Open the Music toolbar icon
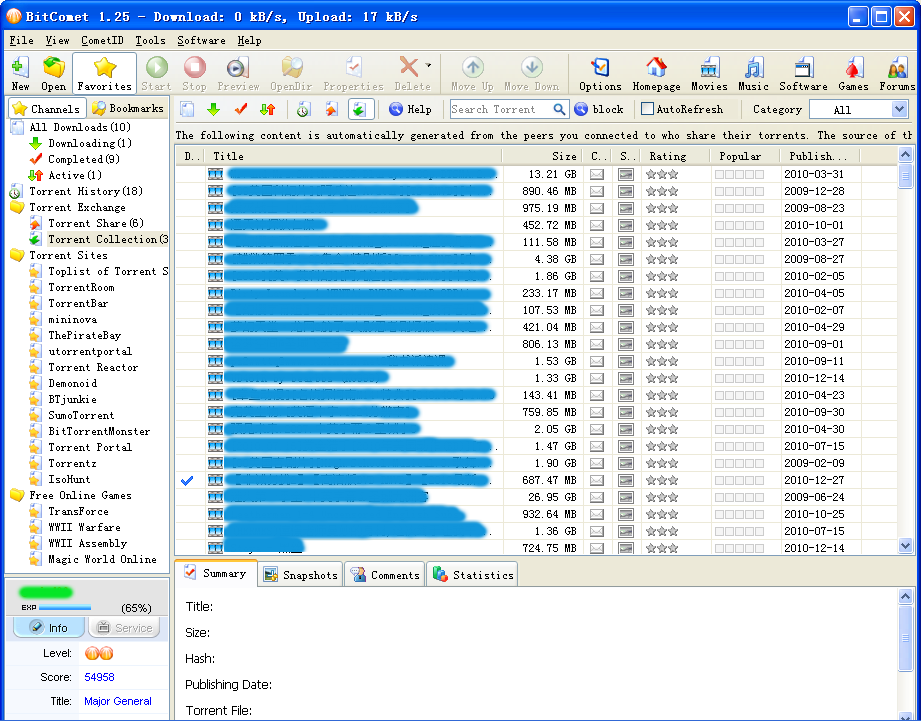921x721 pixels. 753,74
